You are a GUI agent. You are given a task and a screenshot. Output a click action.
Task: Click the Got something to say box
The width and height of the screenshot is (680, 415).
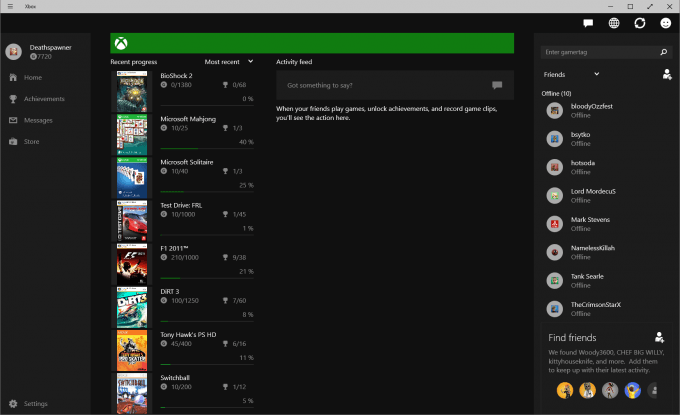coord(395,85)
